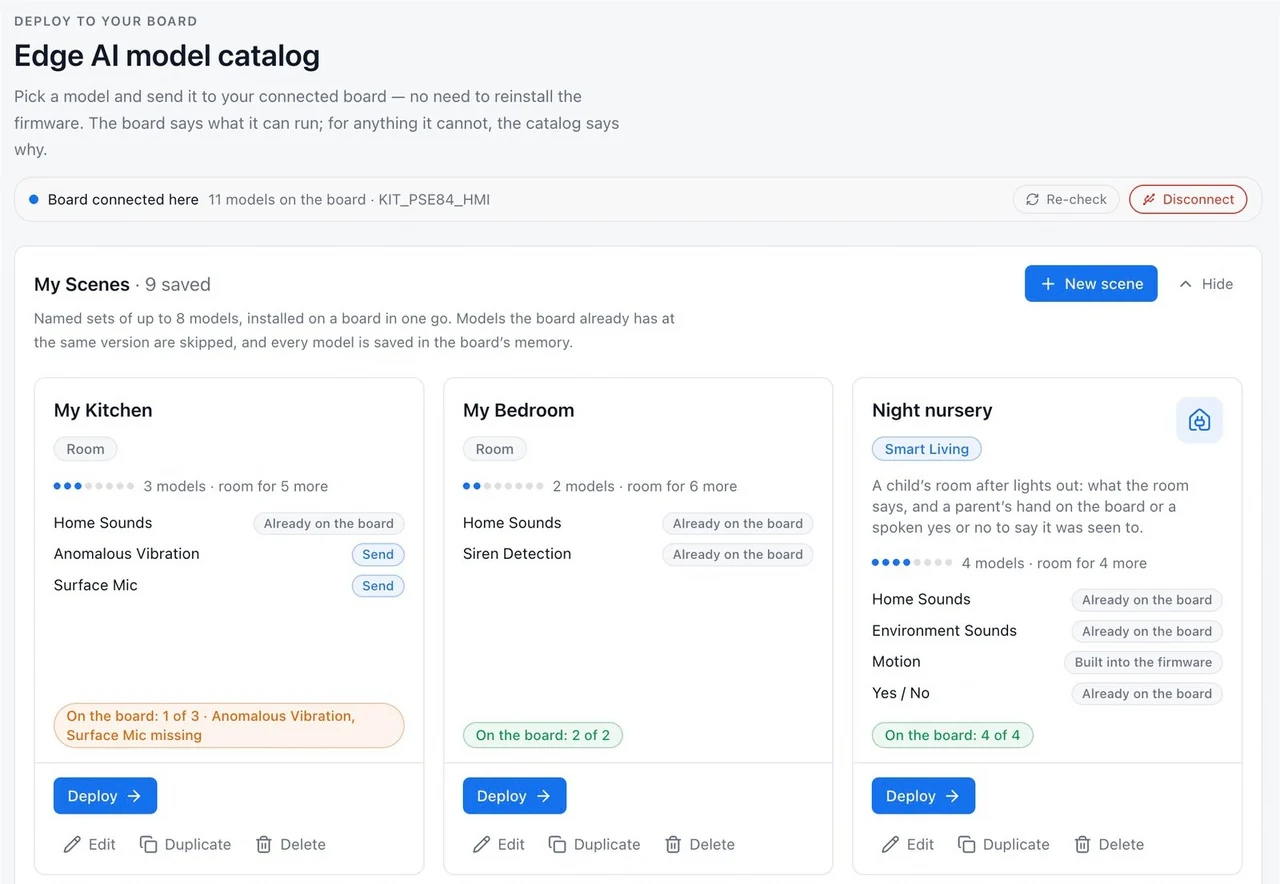Send Surface Mic model to the board

point(378,586)
